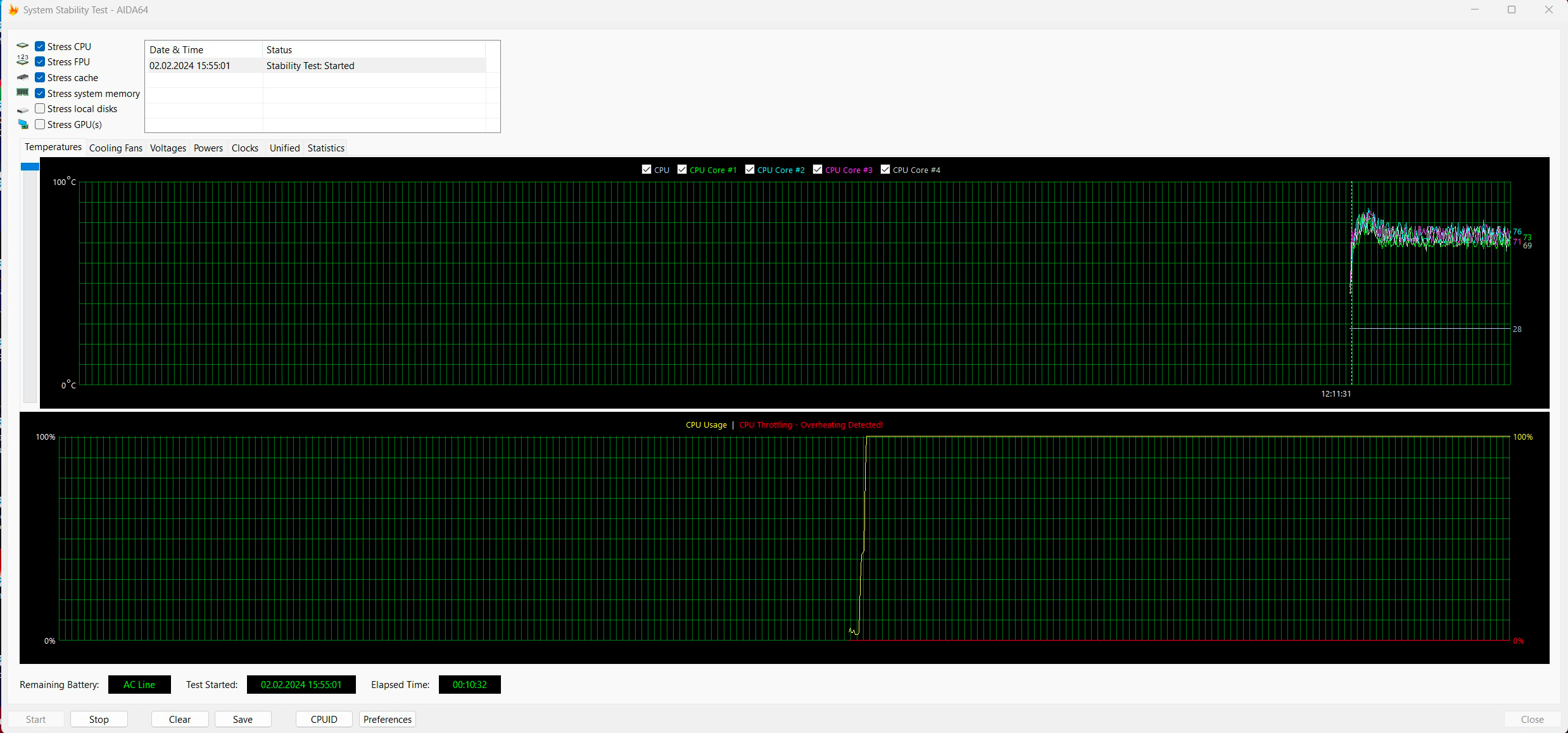The width and height of the screenshot is (1568, 733).
Task: Toggle CPU Core #3 temperature line visibility
Action: pyautogui.click(x=818, y=170)
